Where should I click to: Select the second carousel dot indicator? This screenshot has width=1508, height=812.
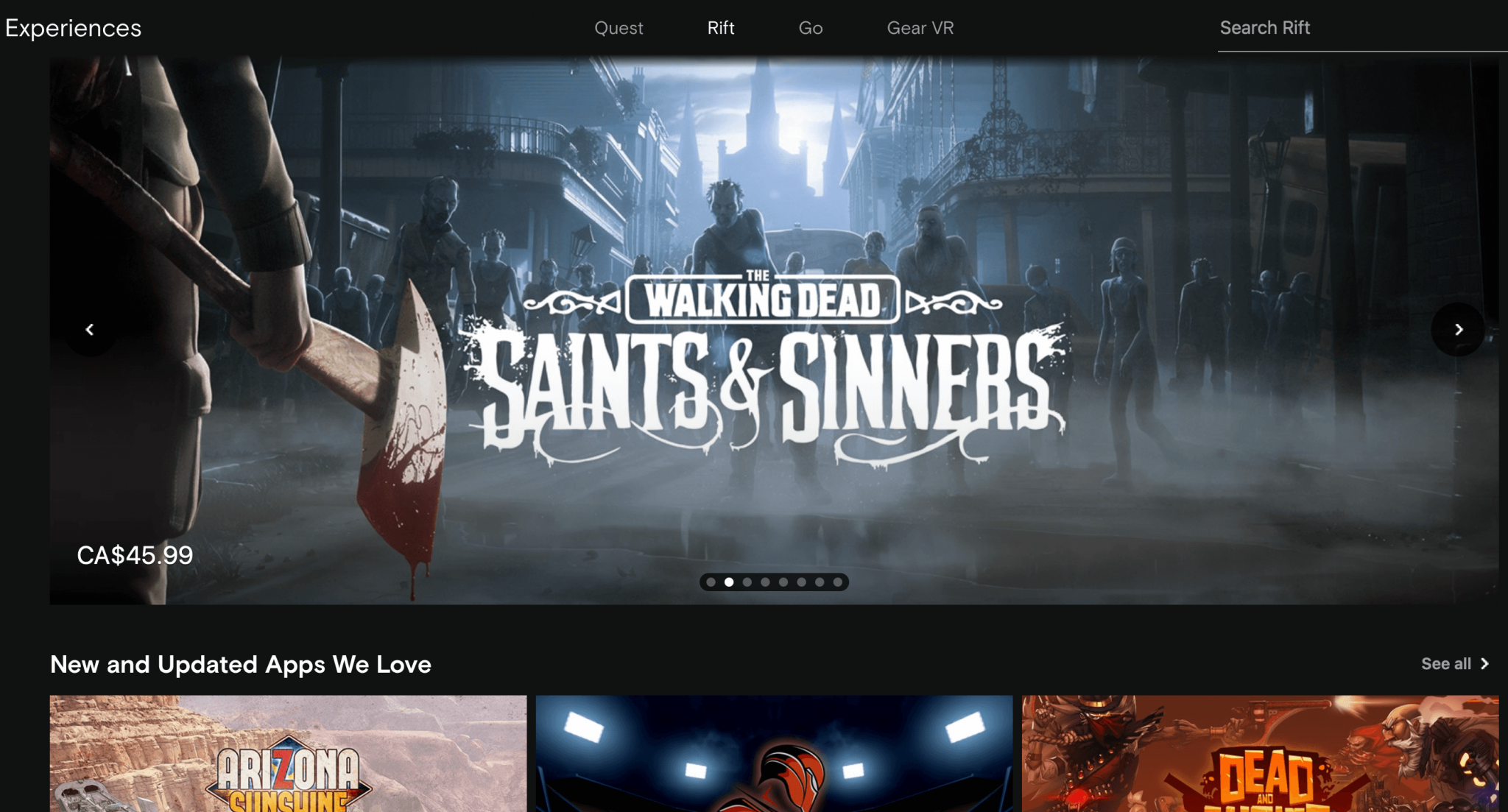coord(727,582)
